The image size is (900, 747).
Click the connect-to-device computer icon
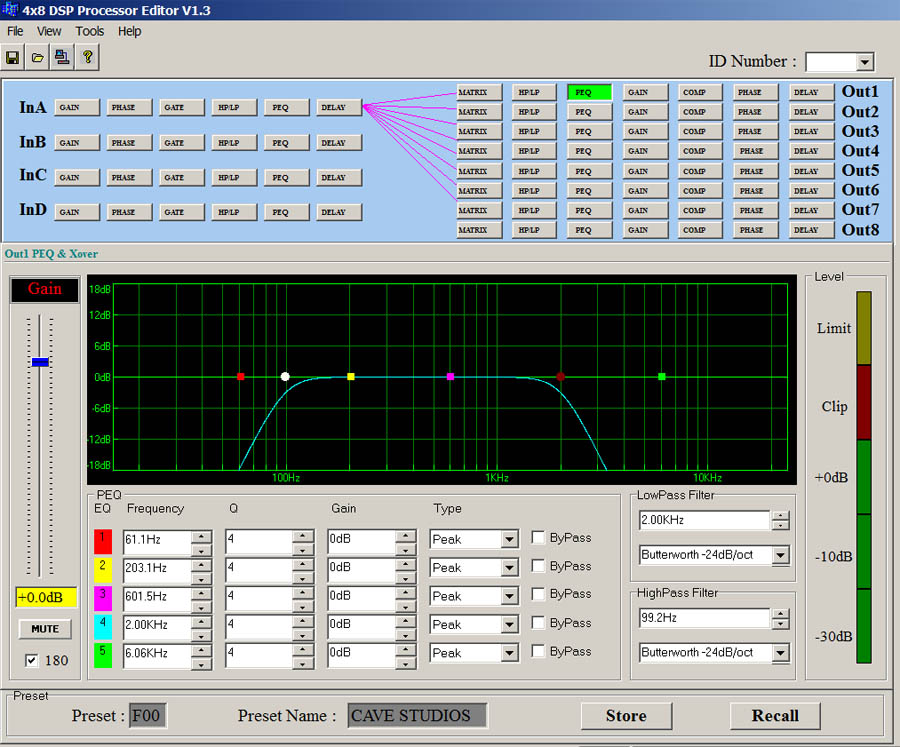coord(62,57)
